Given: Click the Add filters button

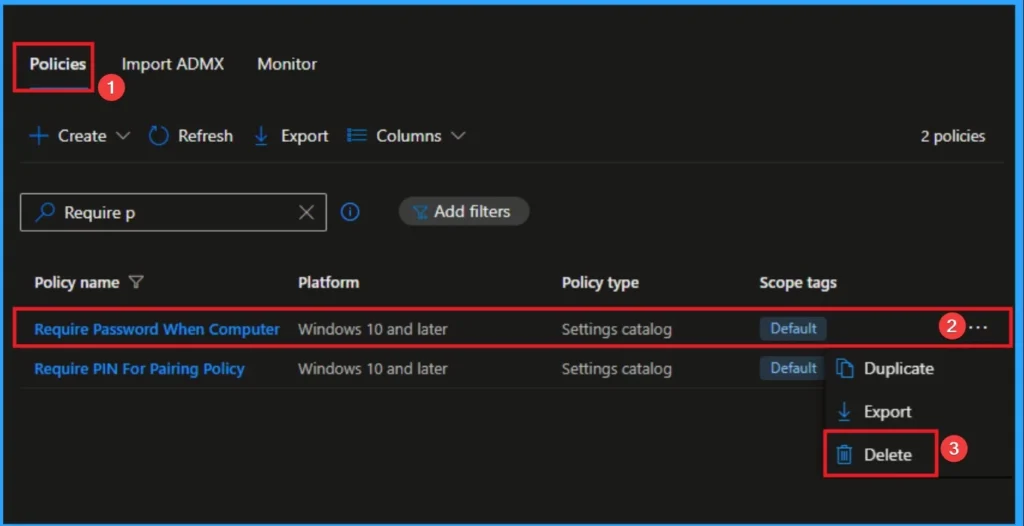Looking at the screenshot, I should click(464, 211).
